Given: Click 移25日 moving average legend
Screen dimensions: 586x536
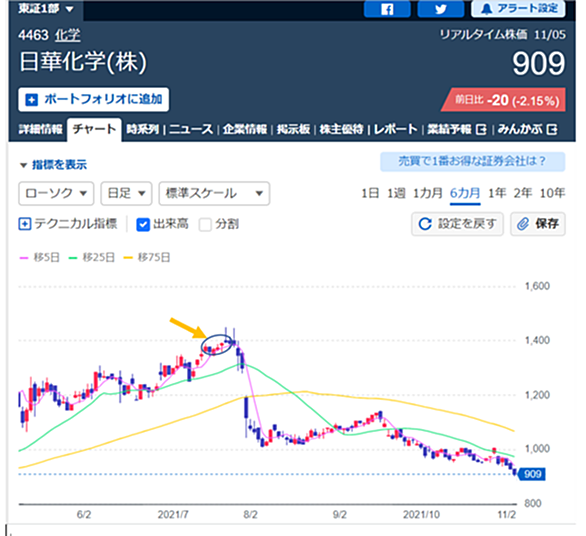Looking at the screenshot, I should coord(92,258).
